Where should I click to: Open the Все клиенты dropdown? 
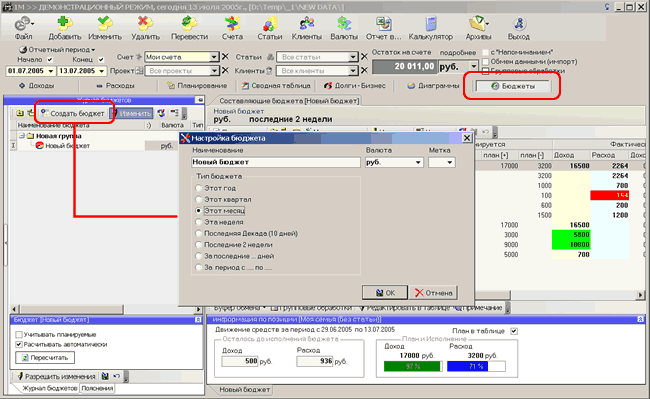352,71
